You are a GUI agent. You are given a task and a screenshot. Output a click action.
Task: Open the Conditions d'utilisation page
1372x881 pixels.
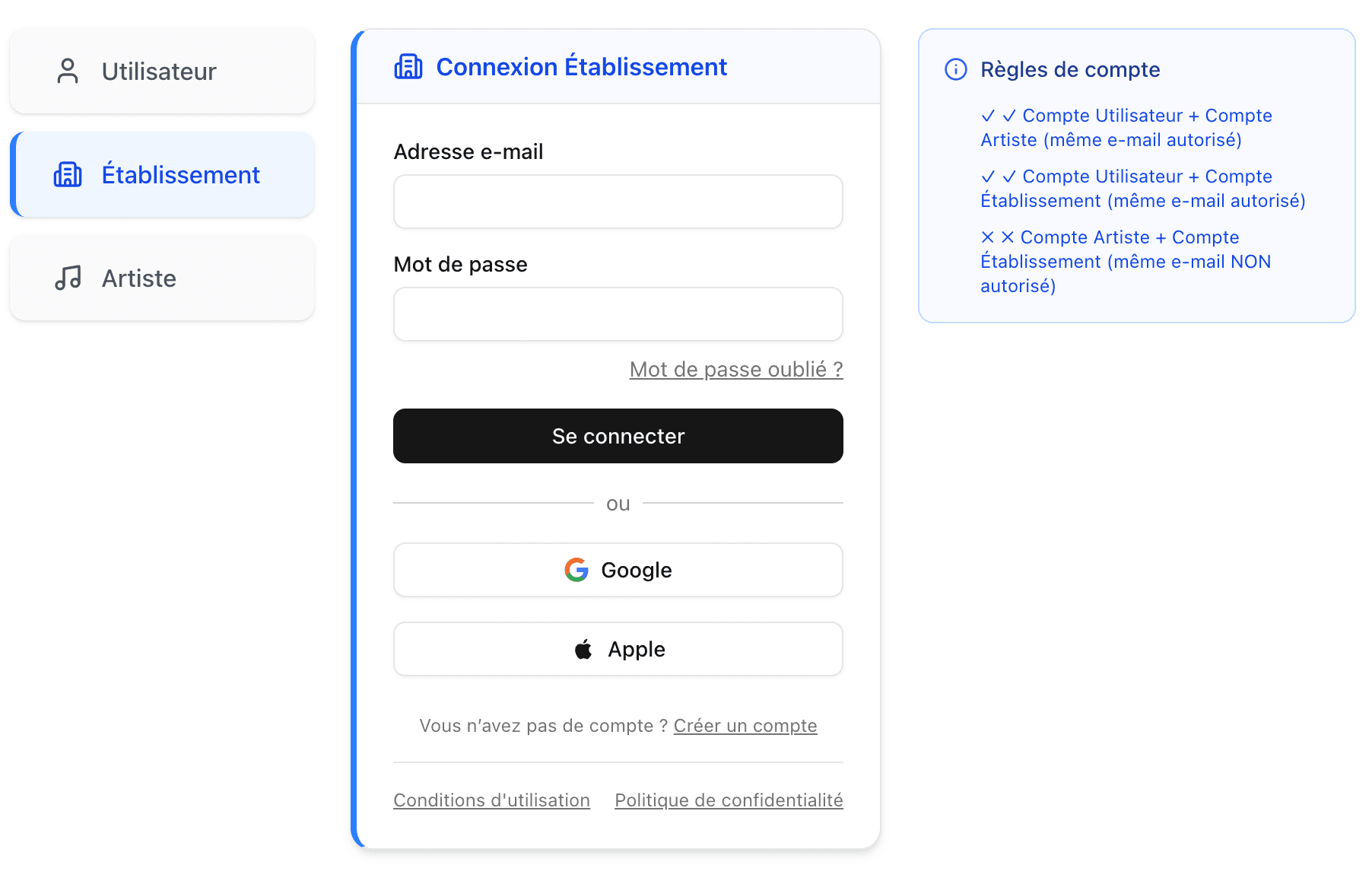point(491,800)
